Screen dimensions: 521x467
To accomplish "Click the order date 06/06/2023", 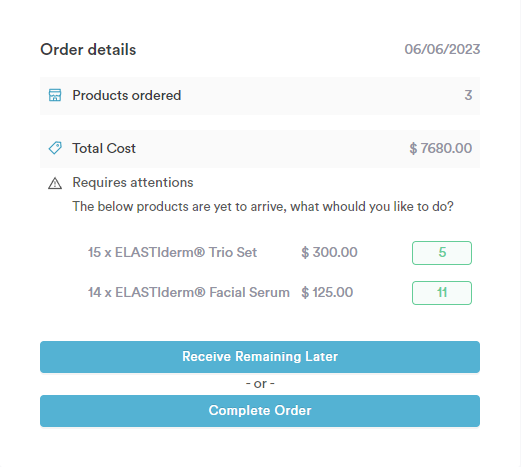I will point(442,49).
